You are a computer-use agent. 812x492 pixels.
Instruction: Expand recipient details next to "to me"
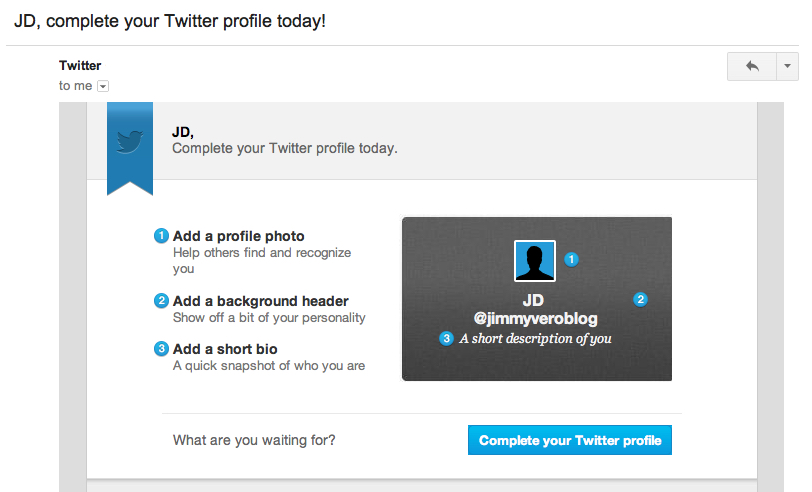(103, 86)
